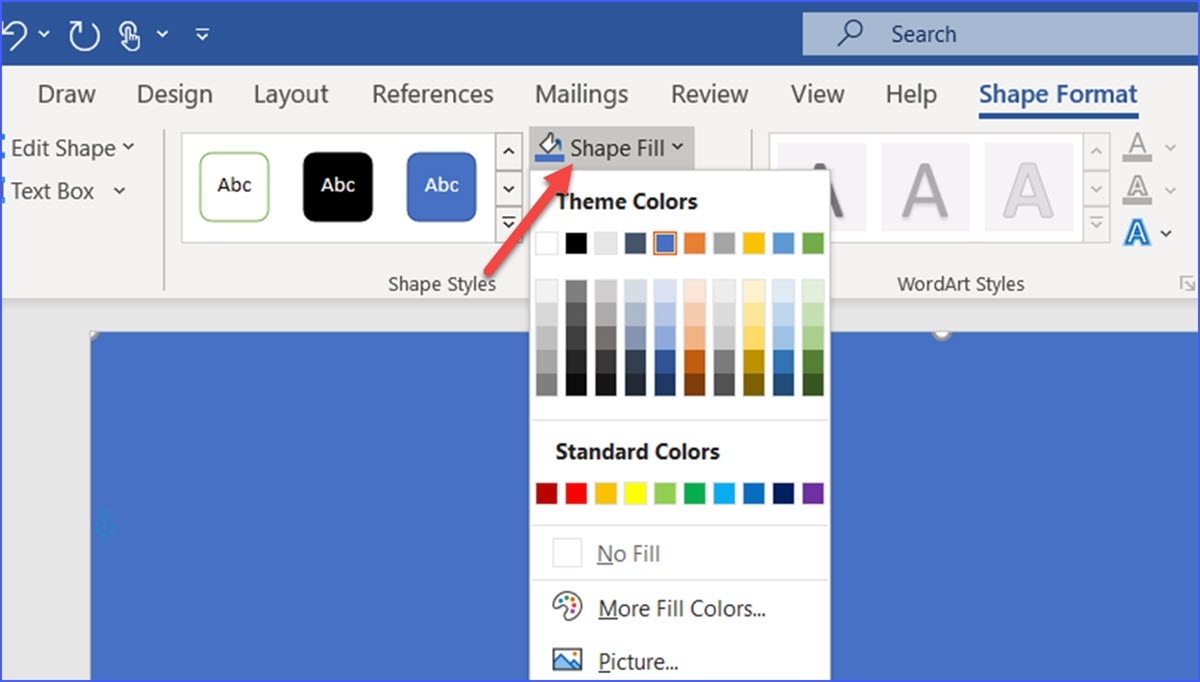
Task: Click the Shape Fill paint bucket icon
Action: pyautogui.click(x=550, y=148)
